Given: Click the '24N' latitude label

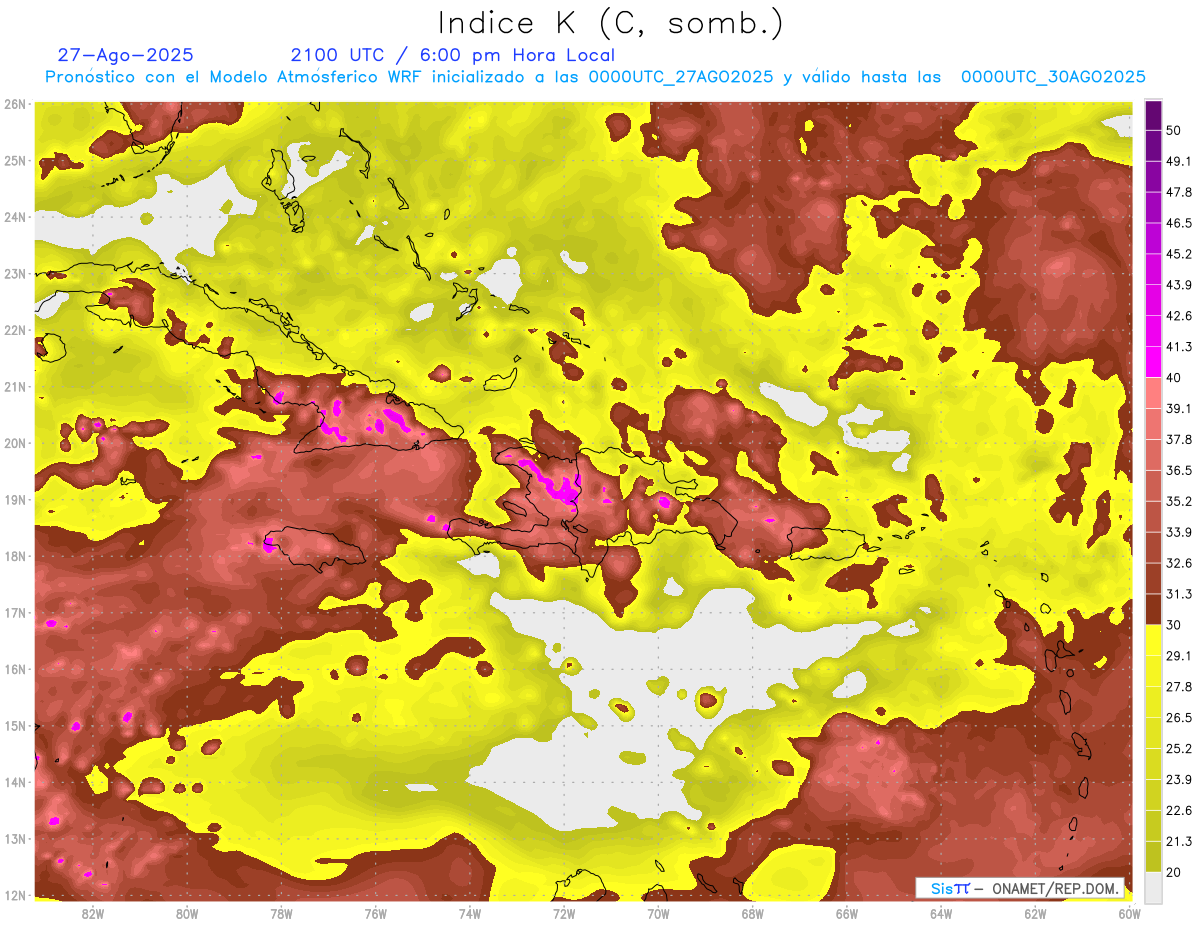Looking at the screenshot, I should [x=16, y=217].
